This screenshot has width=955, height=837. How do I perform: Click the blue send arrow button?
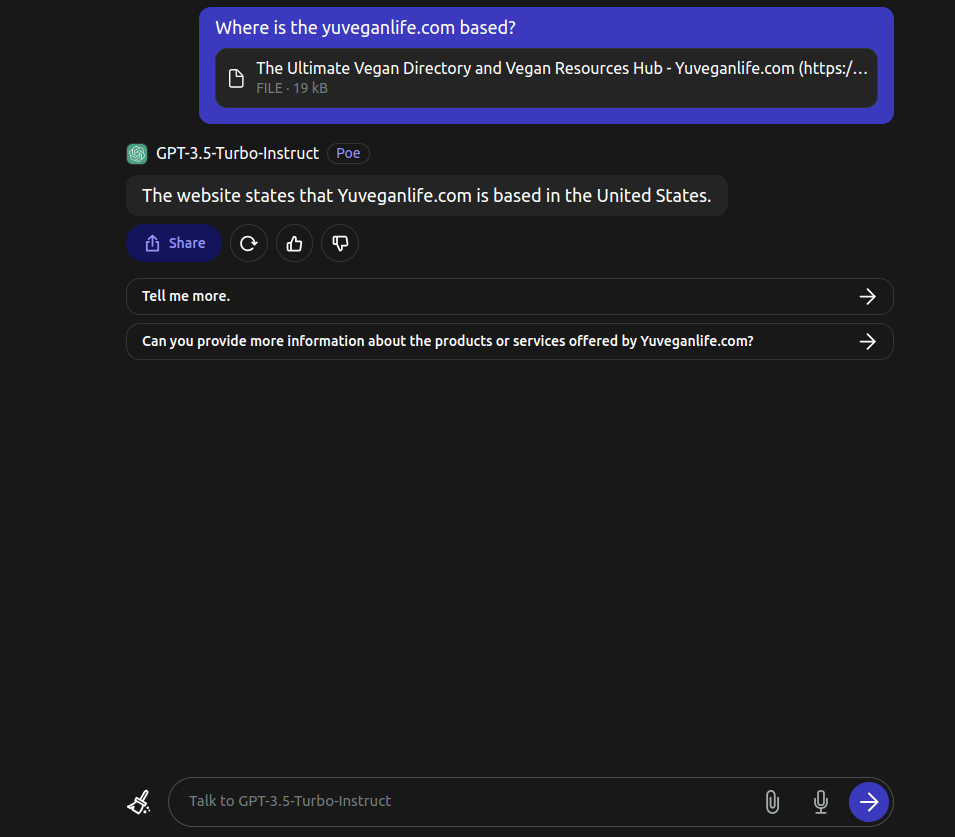point(869,802)
